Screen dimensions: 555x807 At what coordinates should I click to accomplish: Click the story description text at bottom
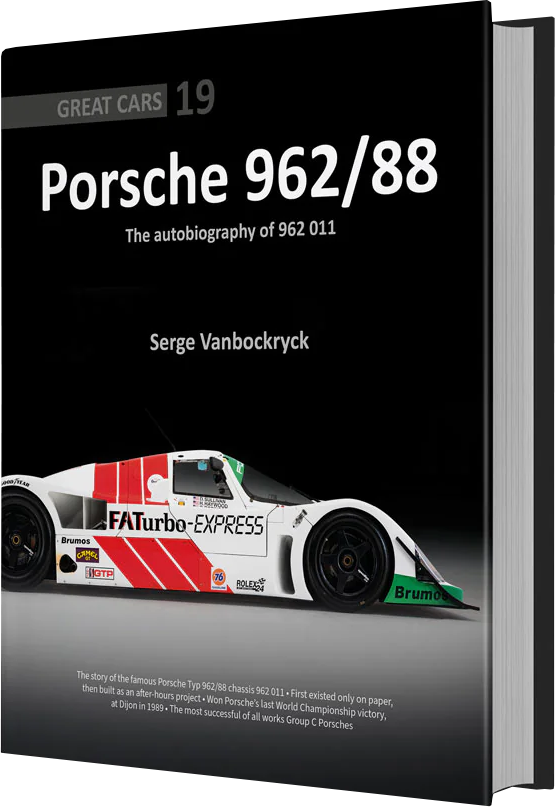(x=236, y=699)
